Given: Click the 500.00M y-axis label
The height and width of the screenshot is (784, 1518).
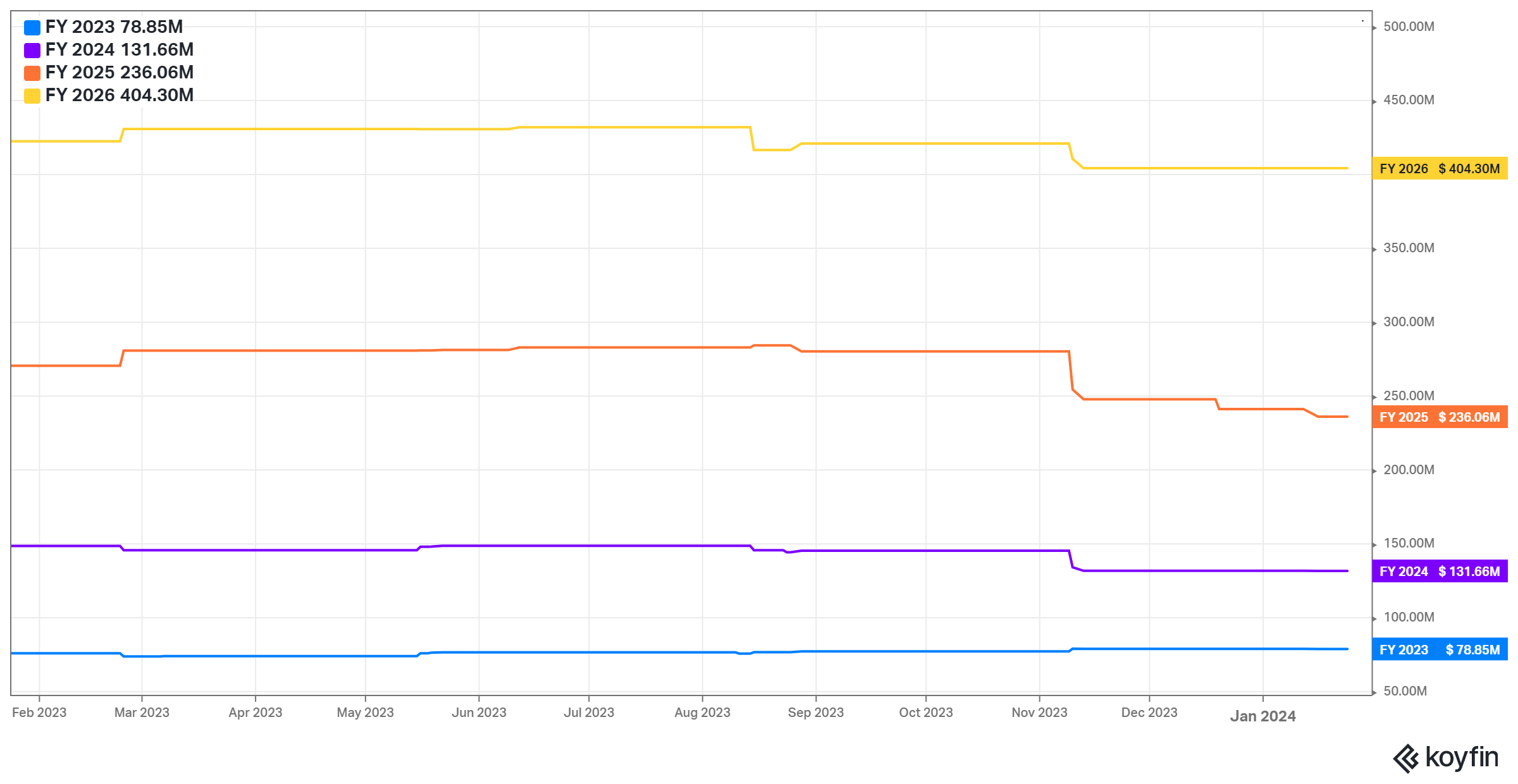Looking at the screenshot, I should (1409, 27).
